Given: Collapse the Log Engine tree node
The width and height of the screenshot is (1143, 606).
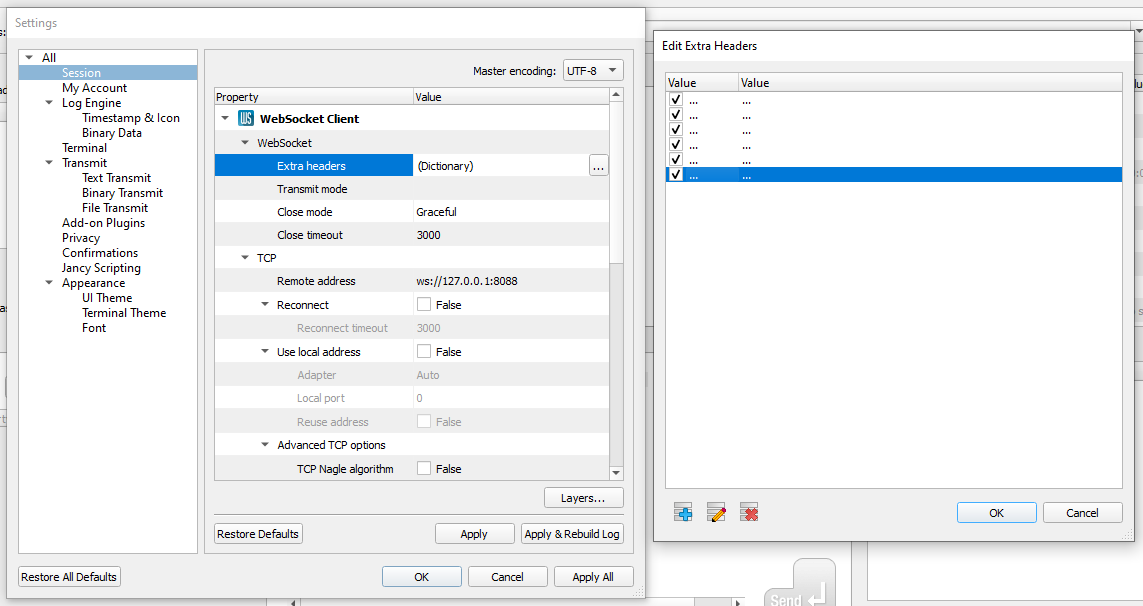Looking at the screenshot, I should 49,103.
